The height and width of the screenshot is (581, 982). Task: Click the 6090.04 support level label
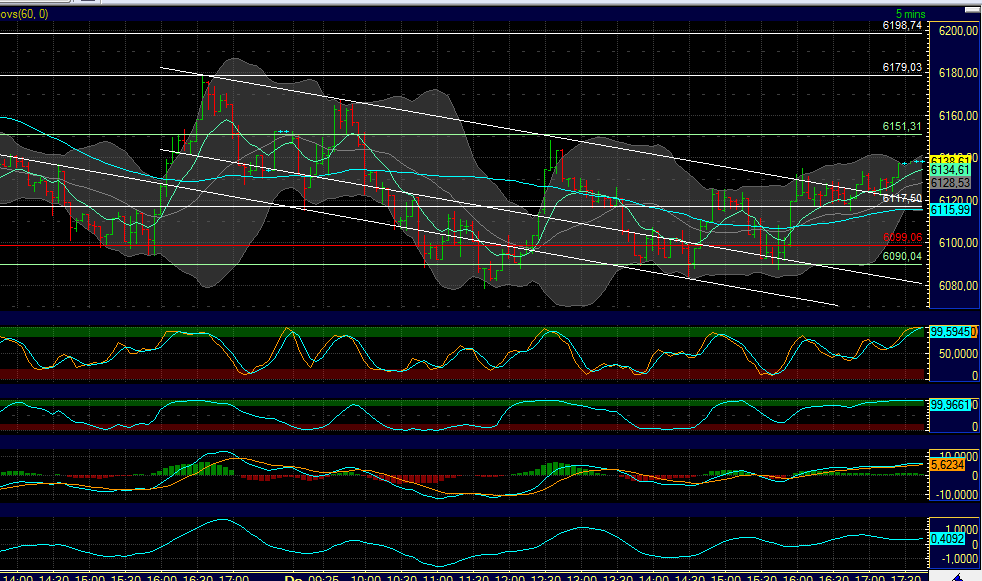[x=903, y=255]
